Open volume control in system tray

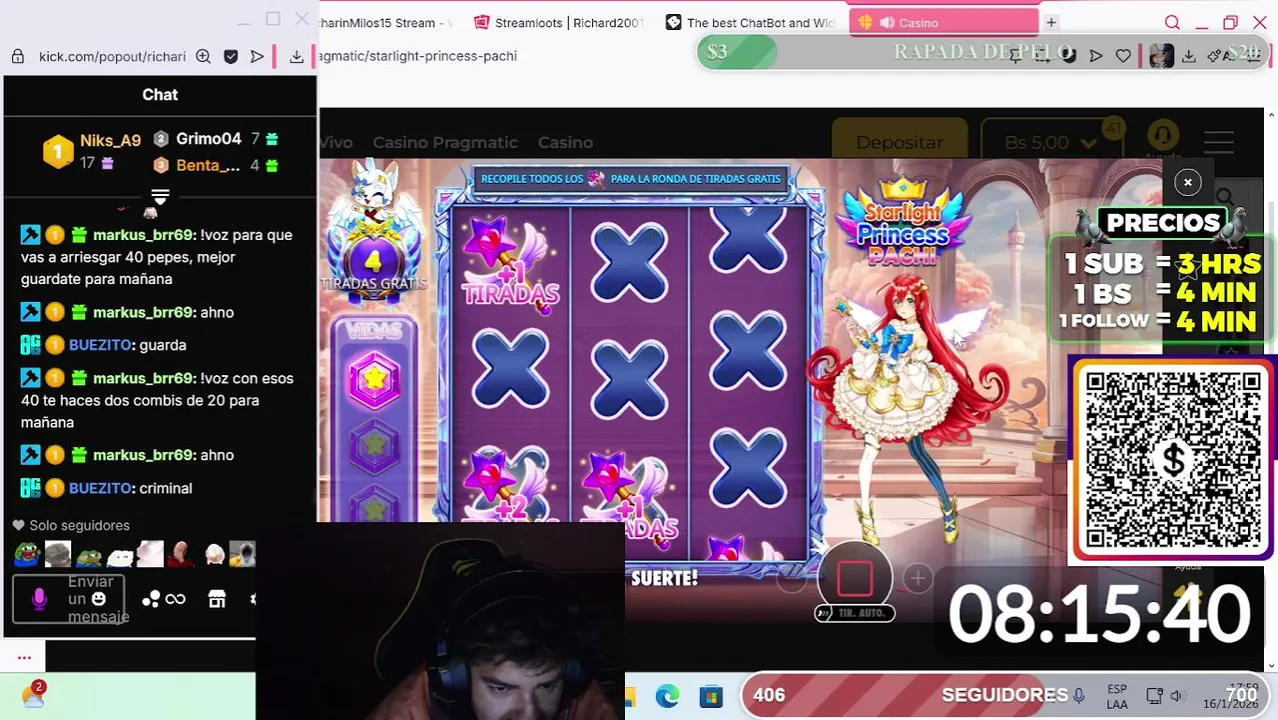(1176, 696)
